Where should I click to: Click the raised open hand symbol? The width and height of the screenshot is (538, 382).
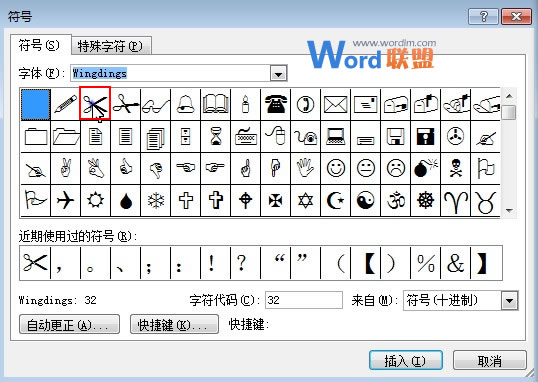(x=305, y=169)
